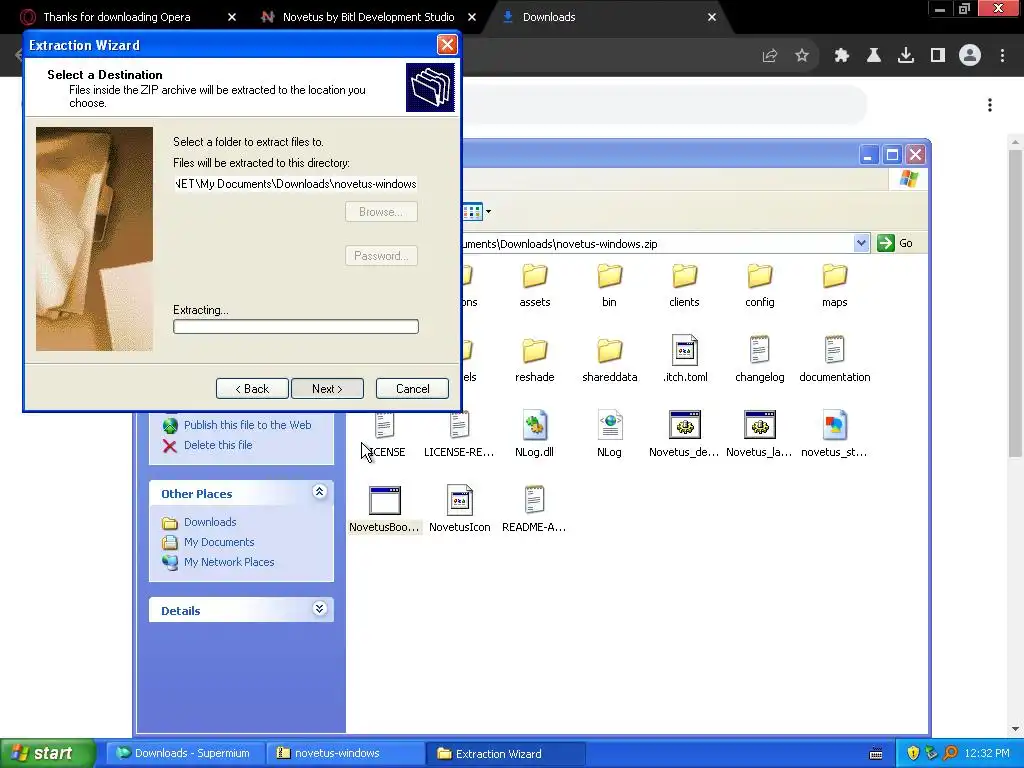Open My Documents in Other Places
Image resolution: width=1024 pixels, height=768 pixels.
pos(219,542)
